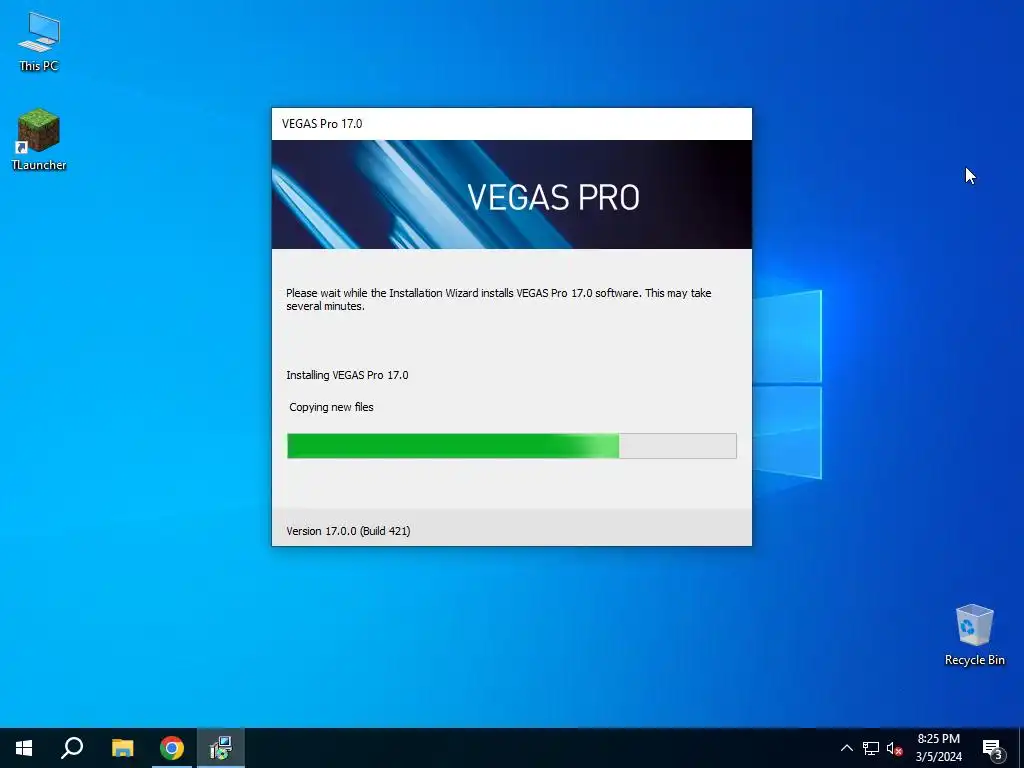Open notification center with 3 alerts
This screenshot has width=1024, height=768.
click(x=993, y=748)
